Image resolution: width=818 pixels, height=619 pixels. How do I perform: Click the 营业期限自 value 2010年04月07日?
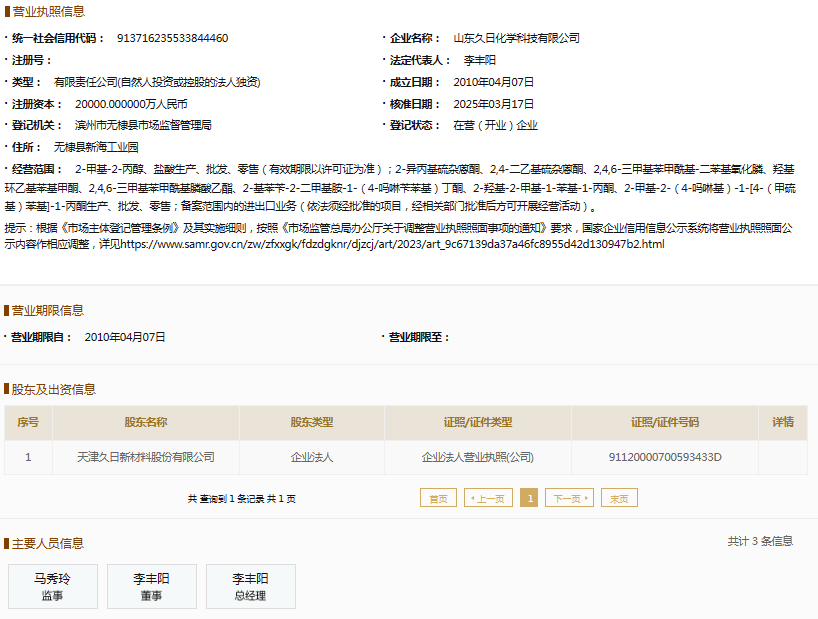125,337
